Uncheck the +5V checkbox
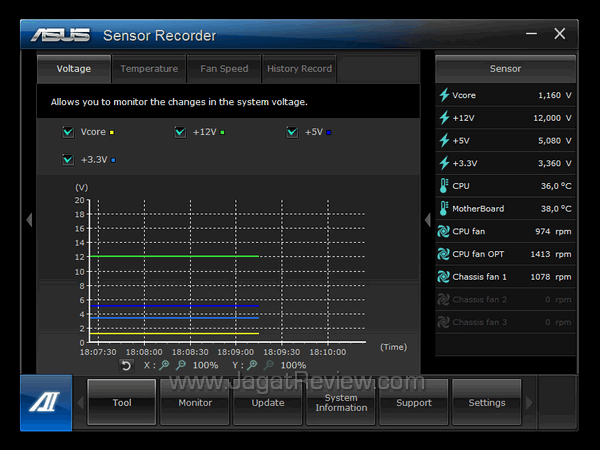 292,132
